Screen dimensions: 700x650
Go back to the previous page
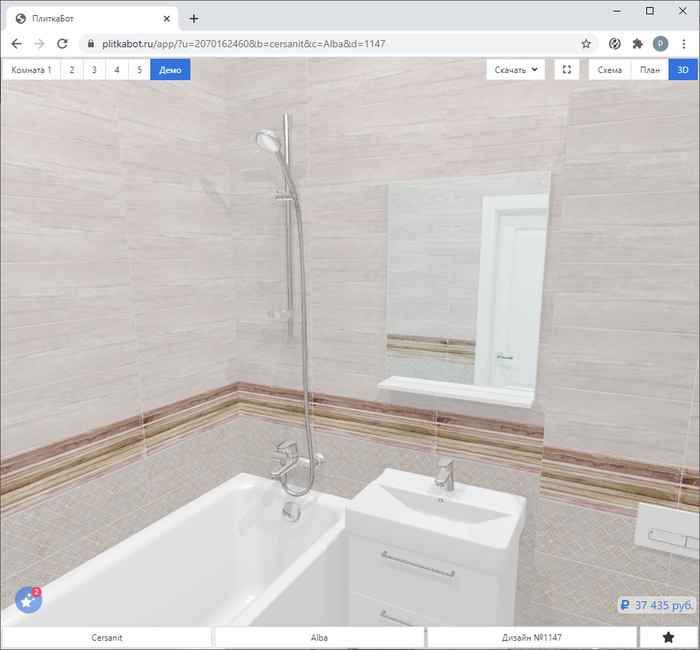pos(16,44)
